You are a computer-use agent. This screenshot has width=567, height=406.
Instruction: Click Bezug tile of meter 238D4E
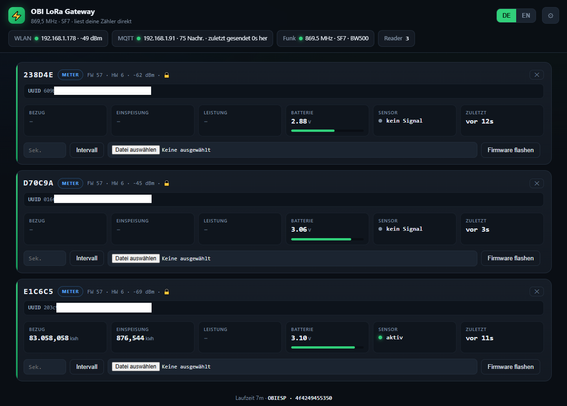pyautogui.click(x=65, y=120)
